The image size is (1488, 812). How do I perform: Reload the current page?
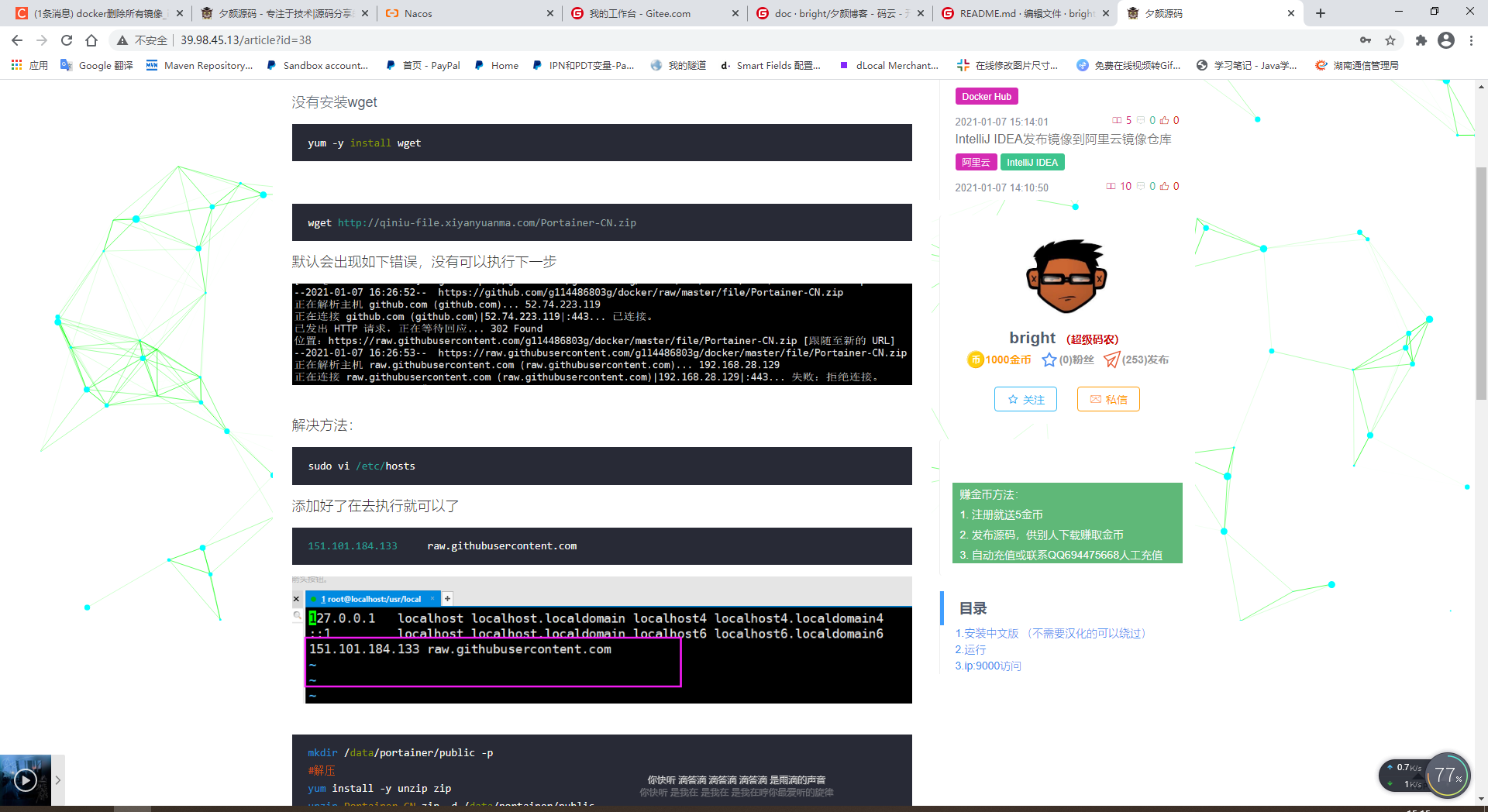click(x=67, y=40)
